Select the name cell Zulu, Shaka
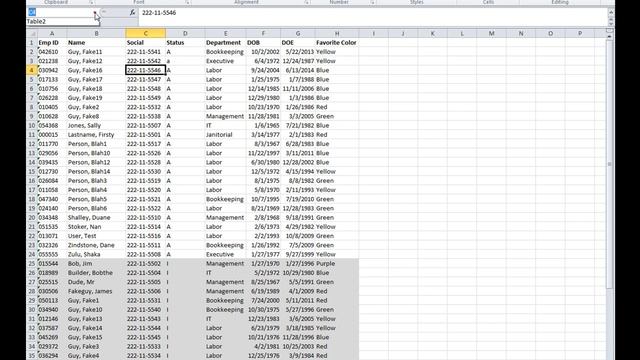This screenshot has width=640, height=360. tap(96, 254)
